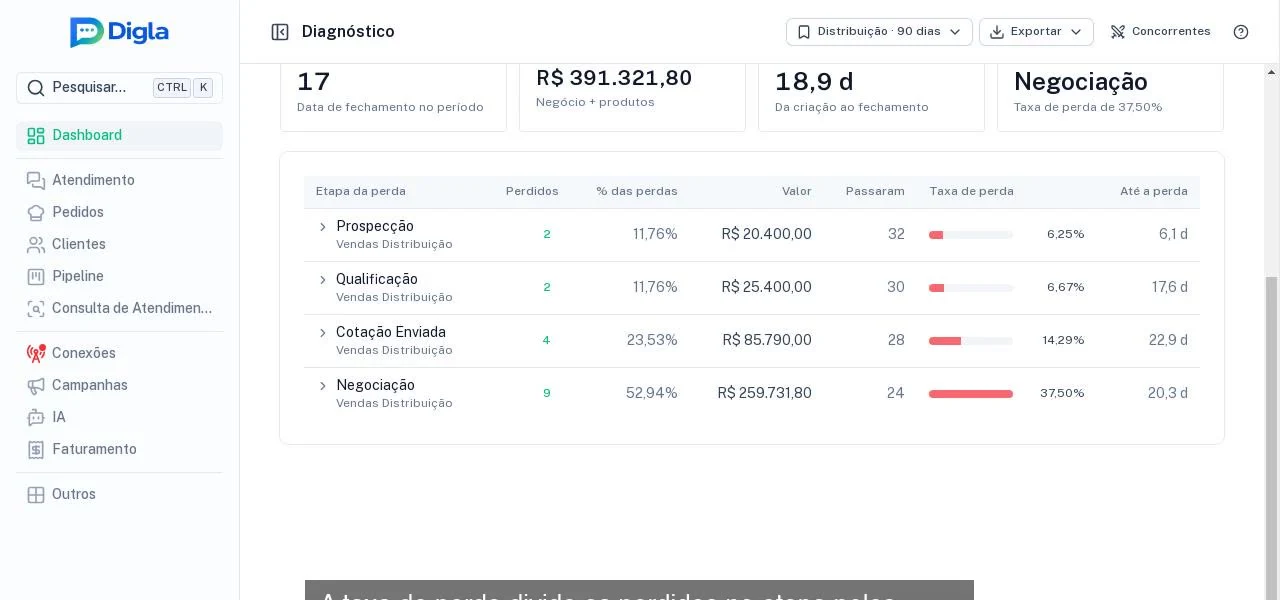Click the Perdidos column header
Viewport: 1280px width, 600px height.
tap(532, 192)
